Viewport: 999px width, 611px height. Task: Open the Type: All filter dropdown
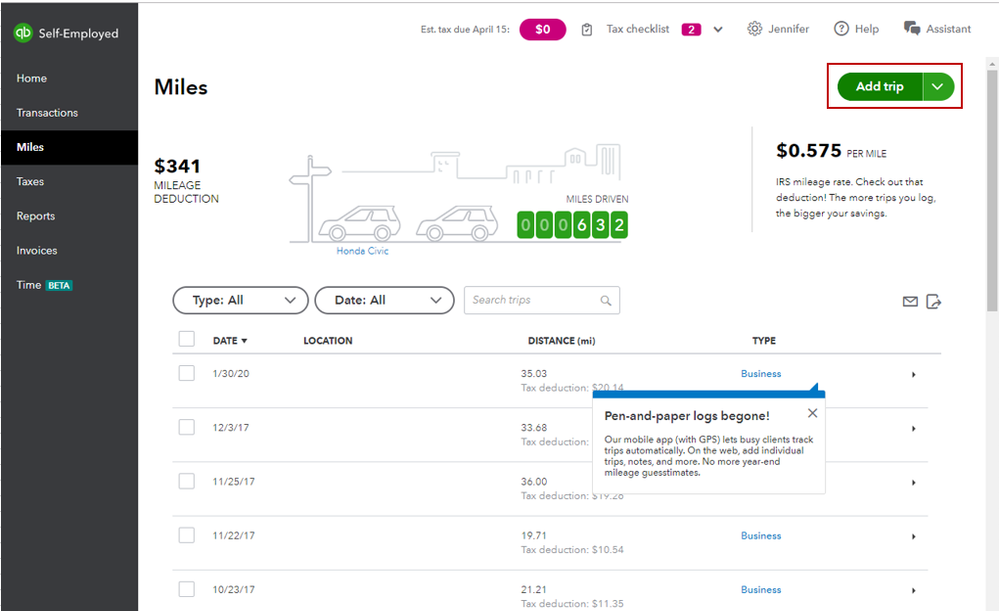(240, 300)
